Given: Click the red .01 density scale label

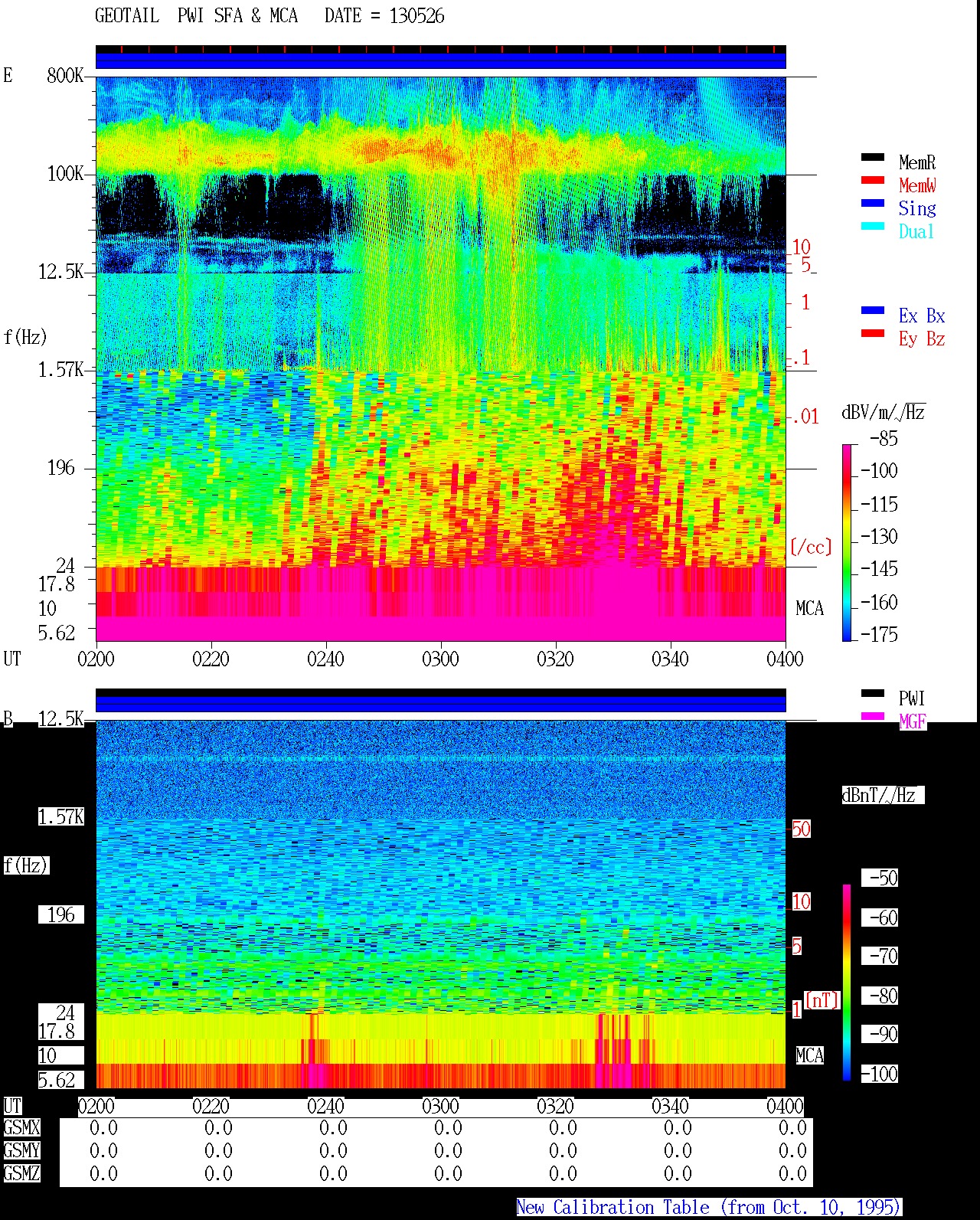Looking at the screenshot, I should (805, 417).
